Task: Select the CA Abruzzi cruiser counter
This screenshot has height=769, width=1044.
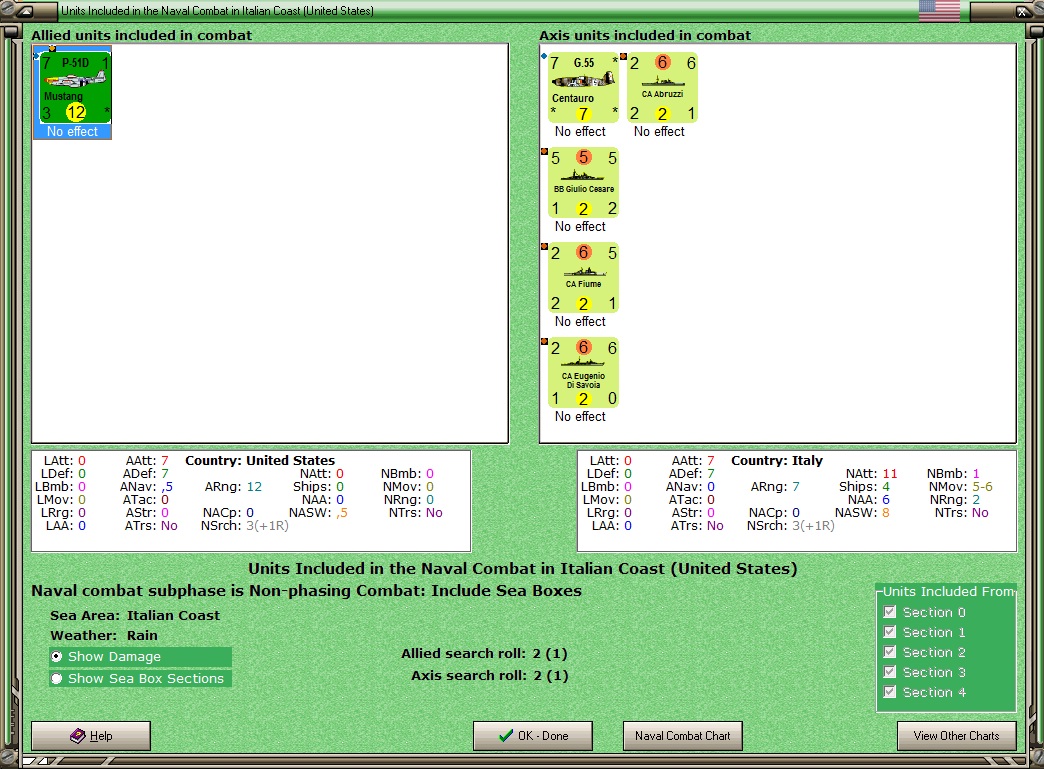Action: (662, 88)
